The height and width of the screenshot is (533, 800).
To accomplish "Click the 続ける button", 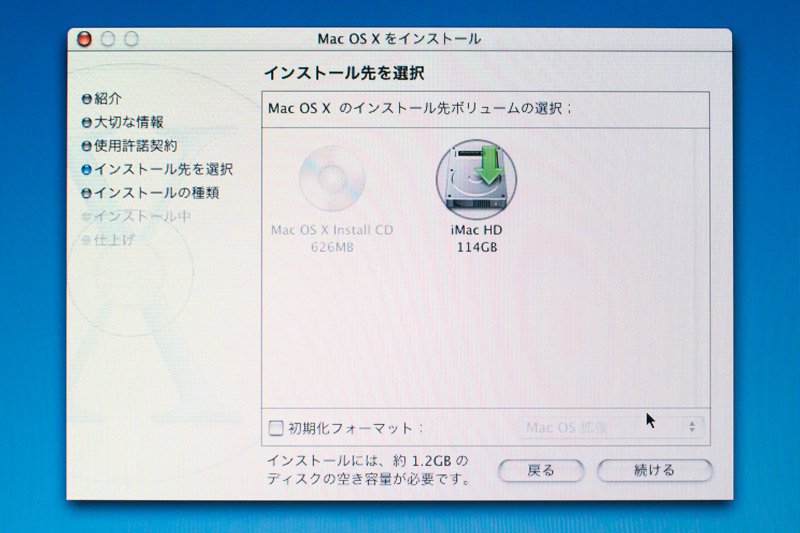I will pyautogui.click(x=655, y=470).
